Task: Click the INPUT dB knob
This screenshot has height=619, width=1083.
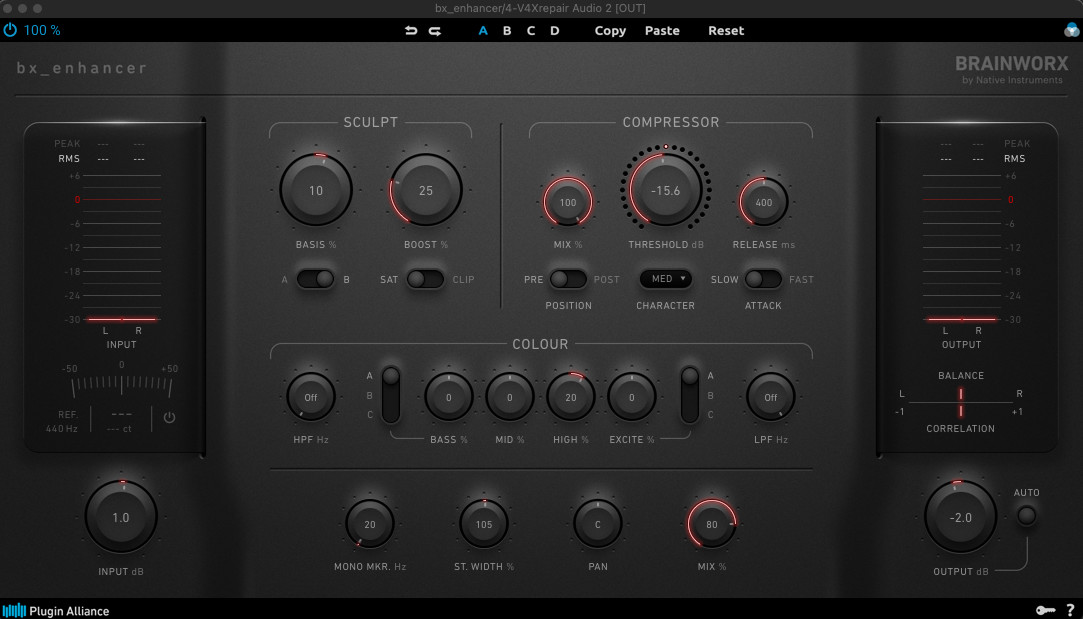Action: [x=121, y=517]
